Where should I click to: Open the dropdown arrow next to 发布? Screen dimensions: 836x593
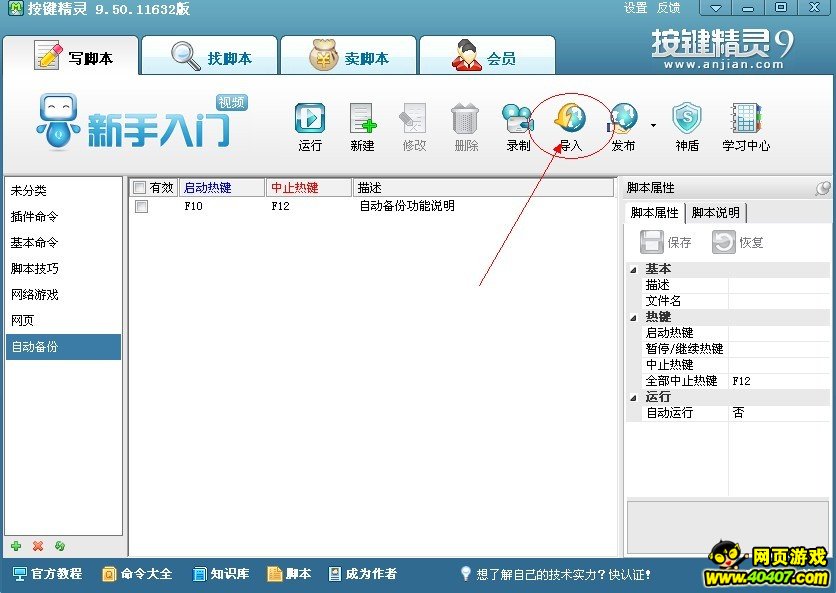(653, 126)
